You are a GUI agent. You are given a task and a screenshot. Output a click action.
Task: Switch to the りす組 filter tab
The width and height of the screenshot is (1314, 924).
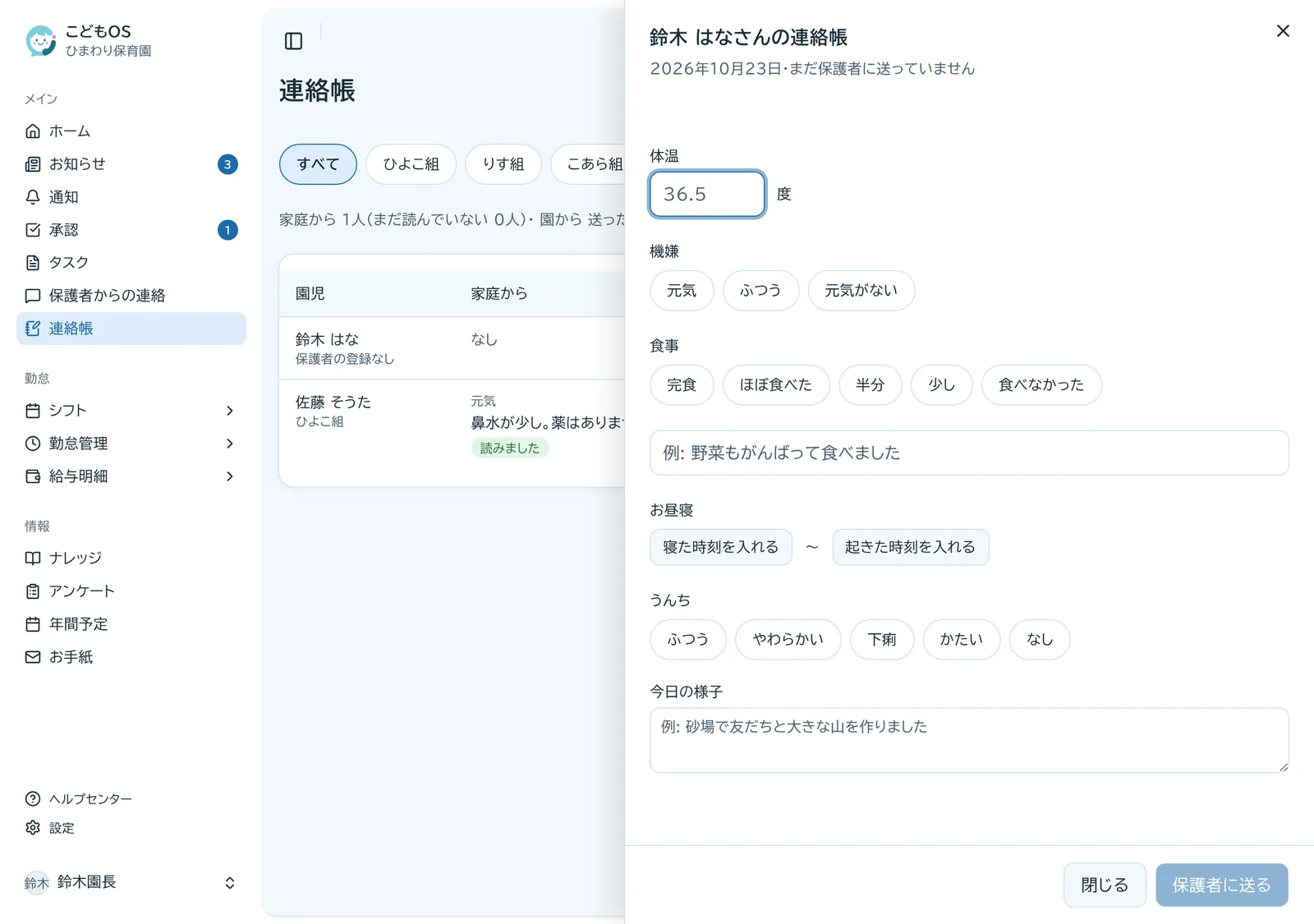(x=503, y=164)
